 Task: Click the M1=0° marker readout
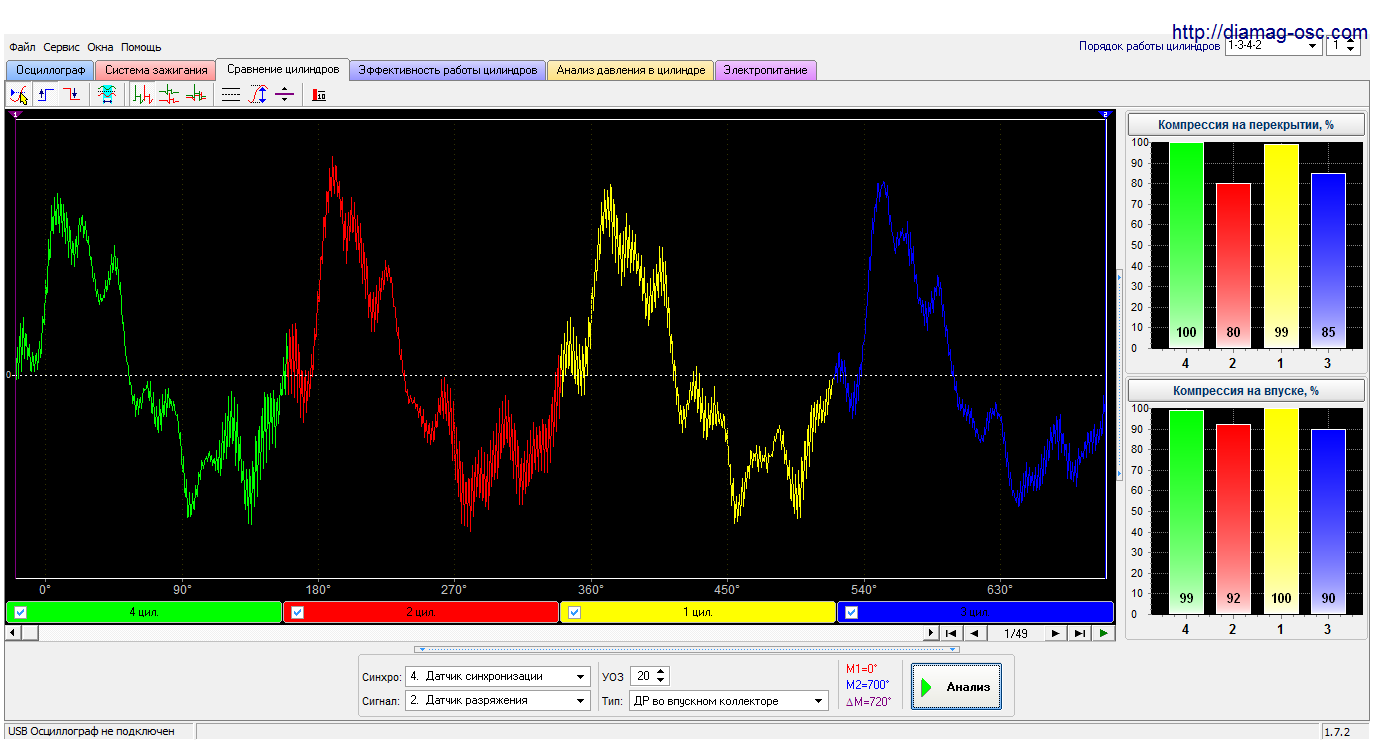point(861,669)
